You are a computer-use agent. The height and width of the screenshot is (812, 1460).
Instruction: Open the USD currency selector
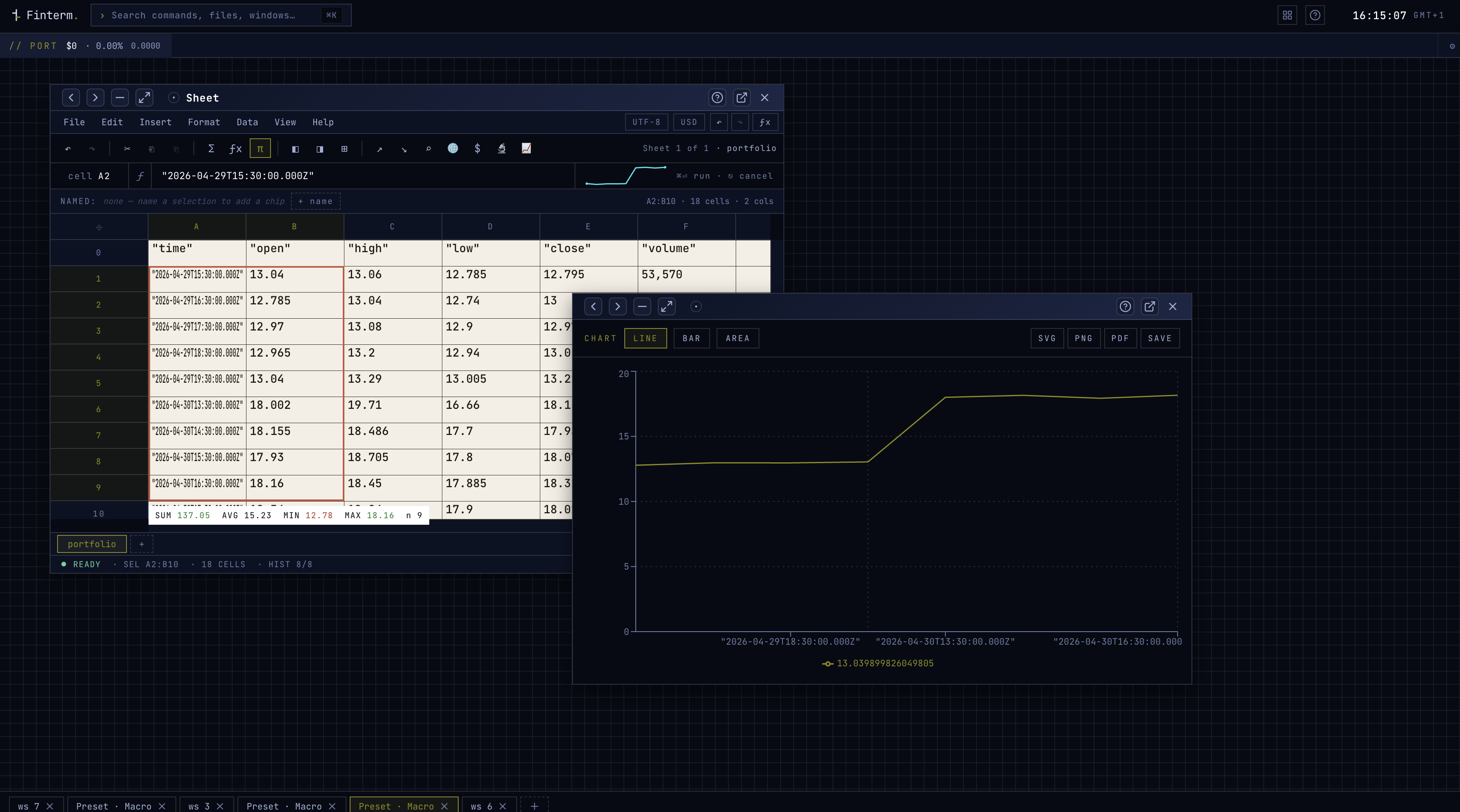coord(689,122)
